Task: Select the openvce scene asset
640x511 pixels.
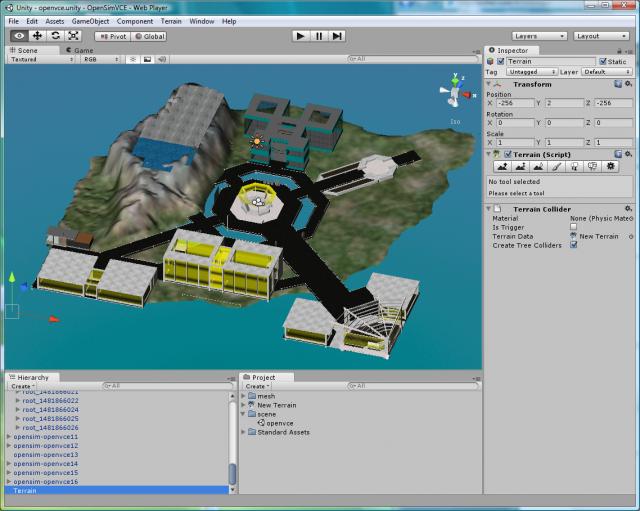Action: click(x=280, y=423)
